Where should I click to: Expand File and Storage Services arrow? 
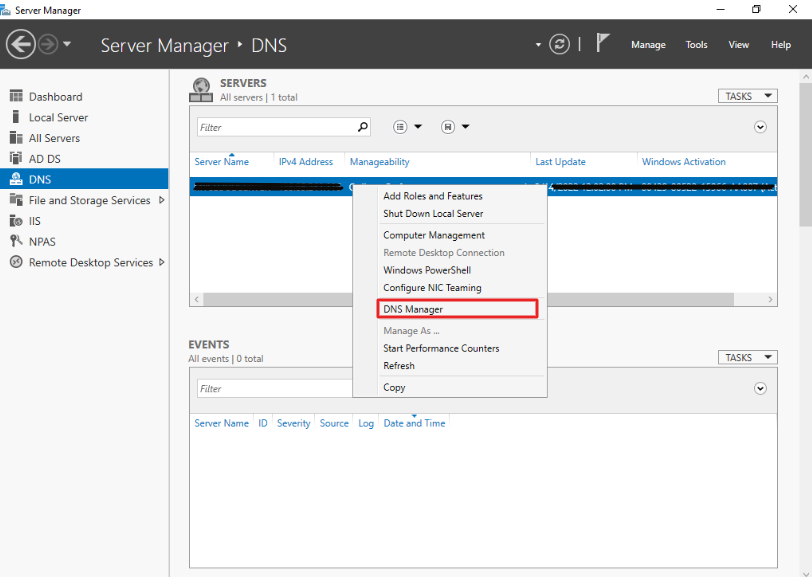point(162,200)
